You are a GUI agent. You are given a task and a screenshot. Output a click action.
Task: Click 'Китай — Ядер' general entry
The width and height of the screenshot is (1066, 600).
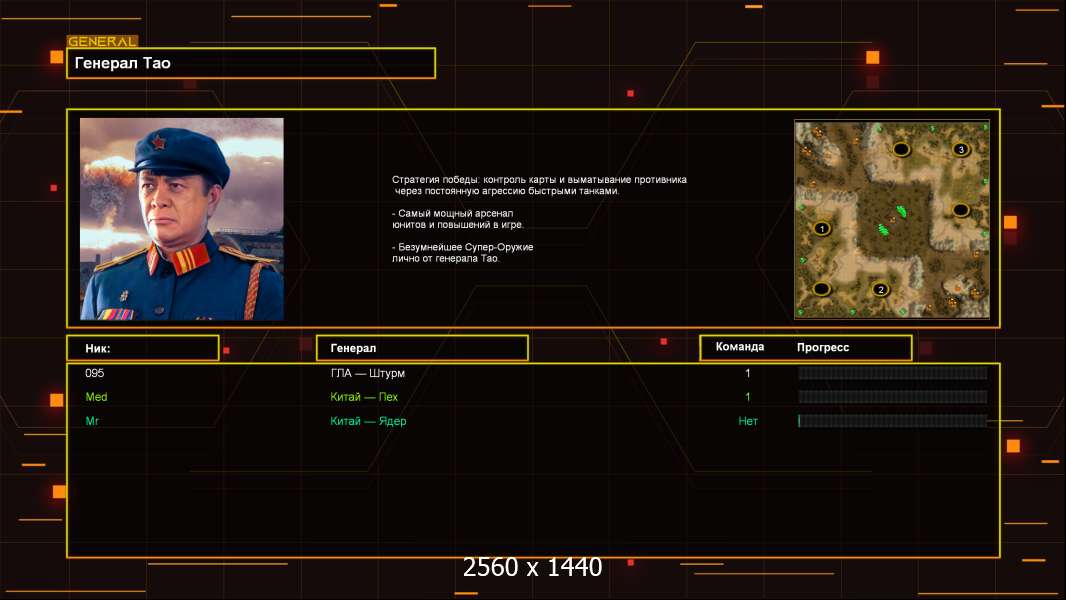point(368,421)
